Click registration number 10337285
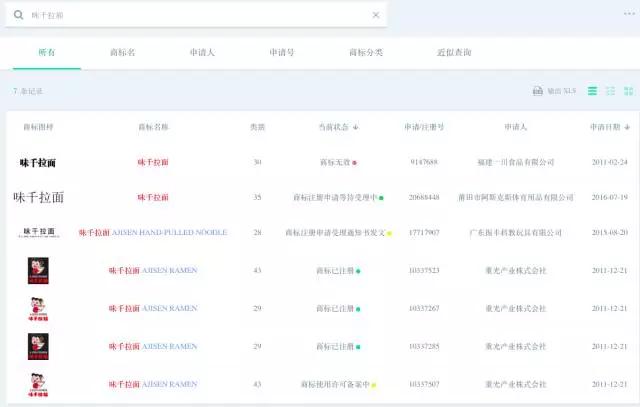The height and width of the screenshot is (407, 640). click(x=424, y=347)
